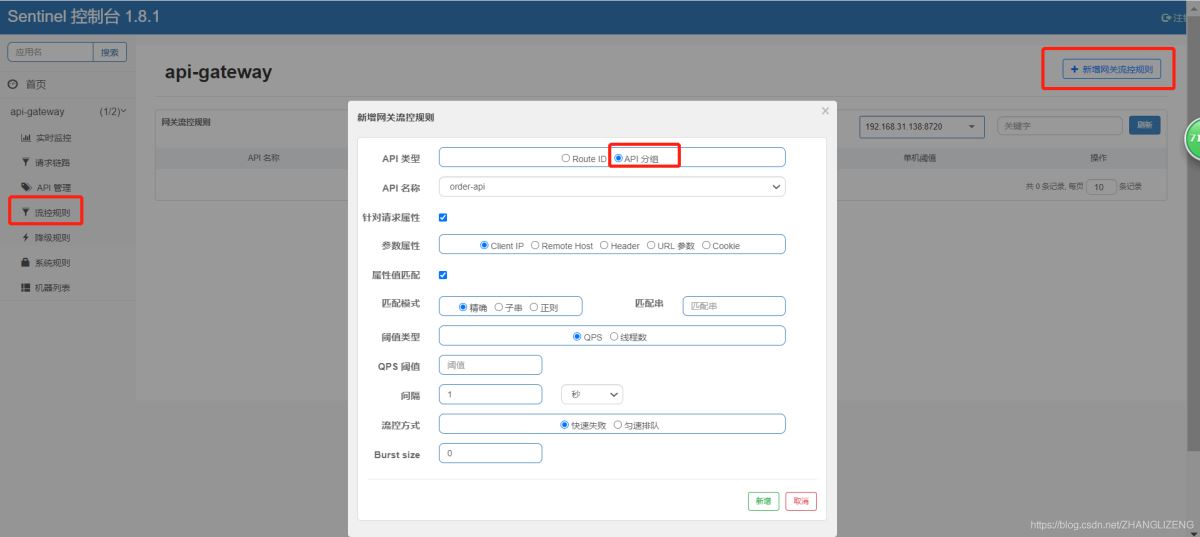Click the 请求链路 filter icon
Image resolution: width=1200 pixels, height=537 pixels.
pos(26,162)
